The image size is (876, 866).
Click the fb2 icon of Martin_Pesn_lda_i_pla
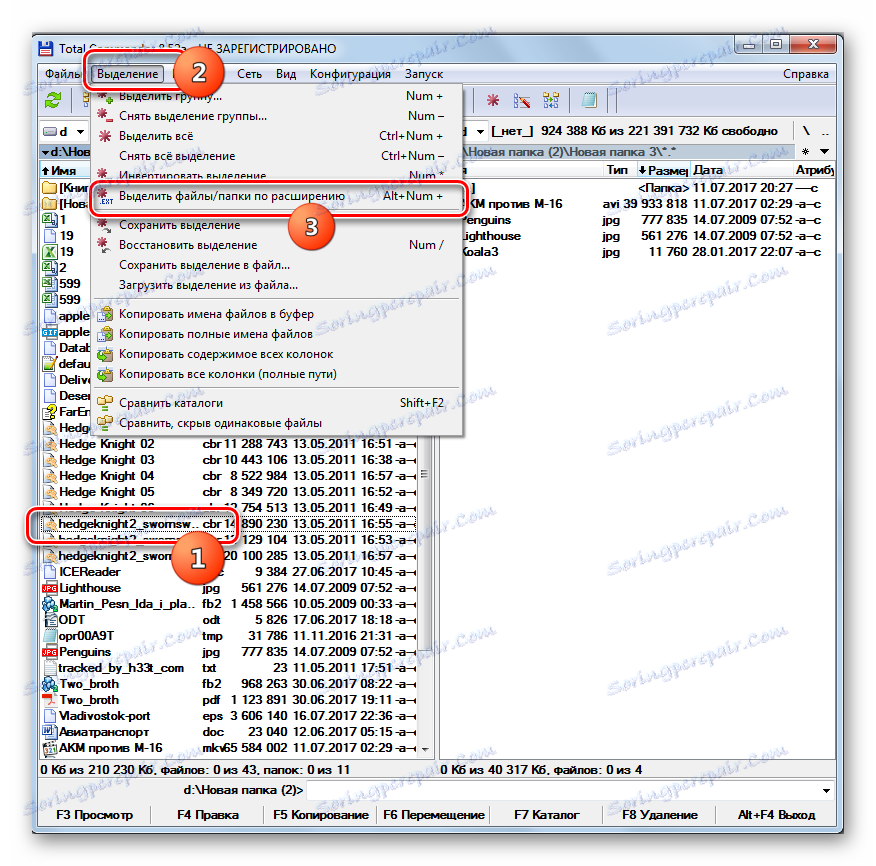(50, 604)
